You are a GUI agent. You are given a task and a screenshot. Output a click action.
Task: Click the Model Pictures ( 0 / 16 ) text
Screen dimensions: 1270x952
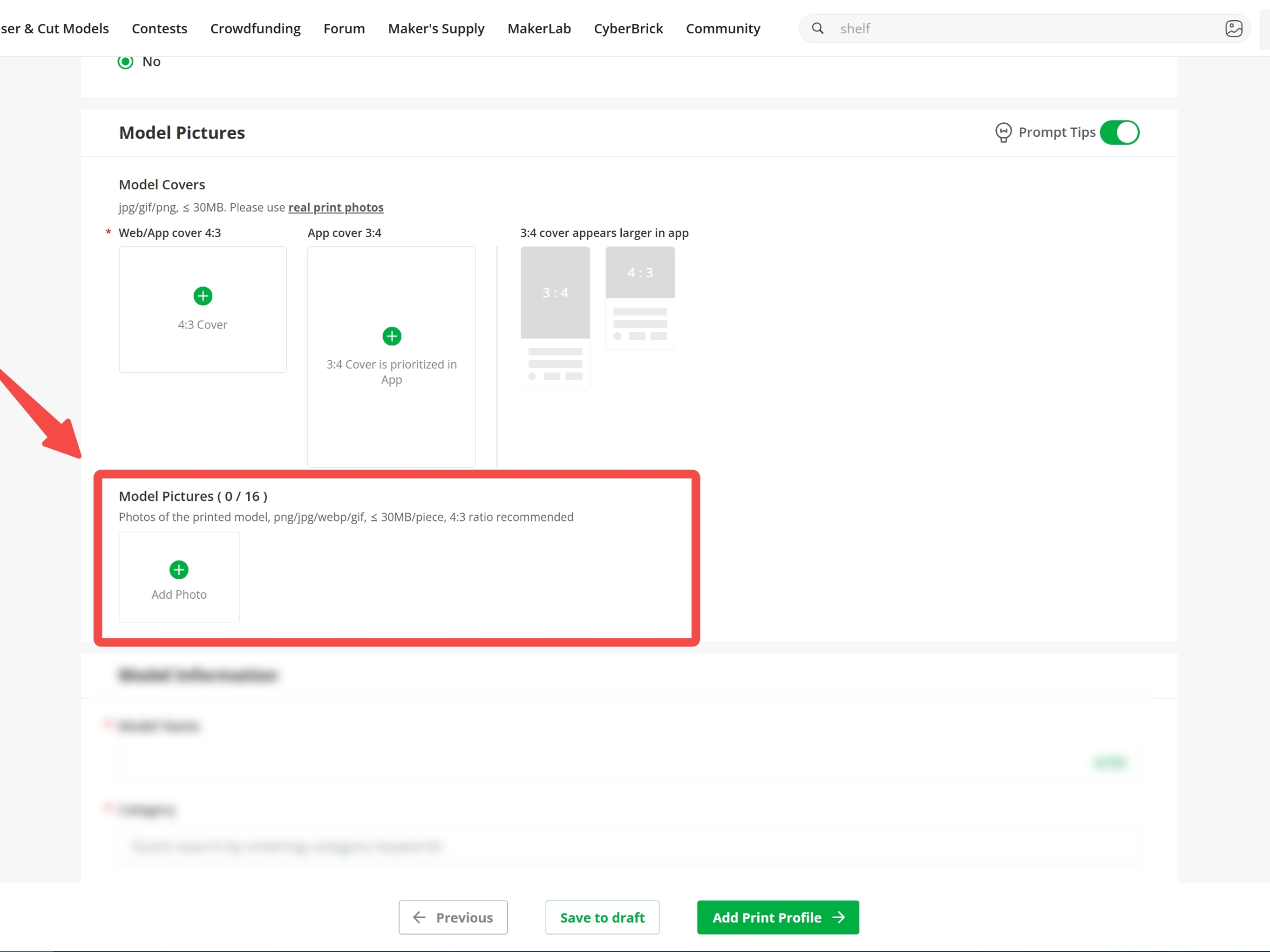[193, 496]
